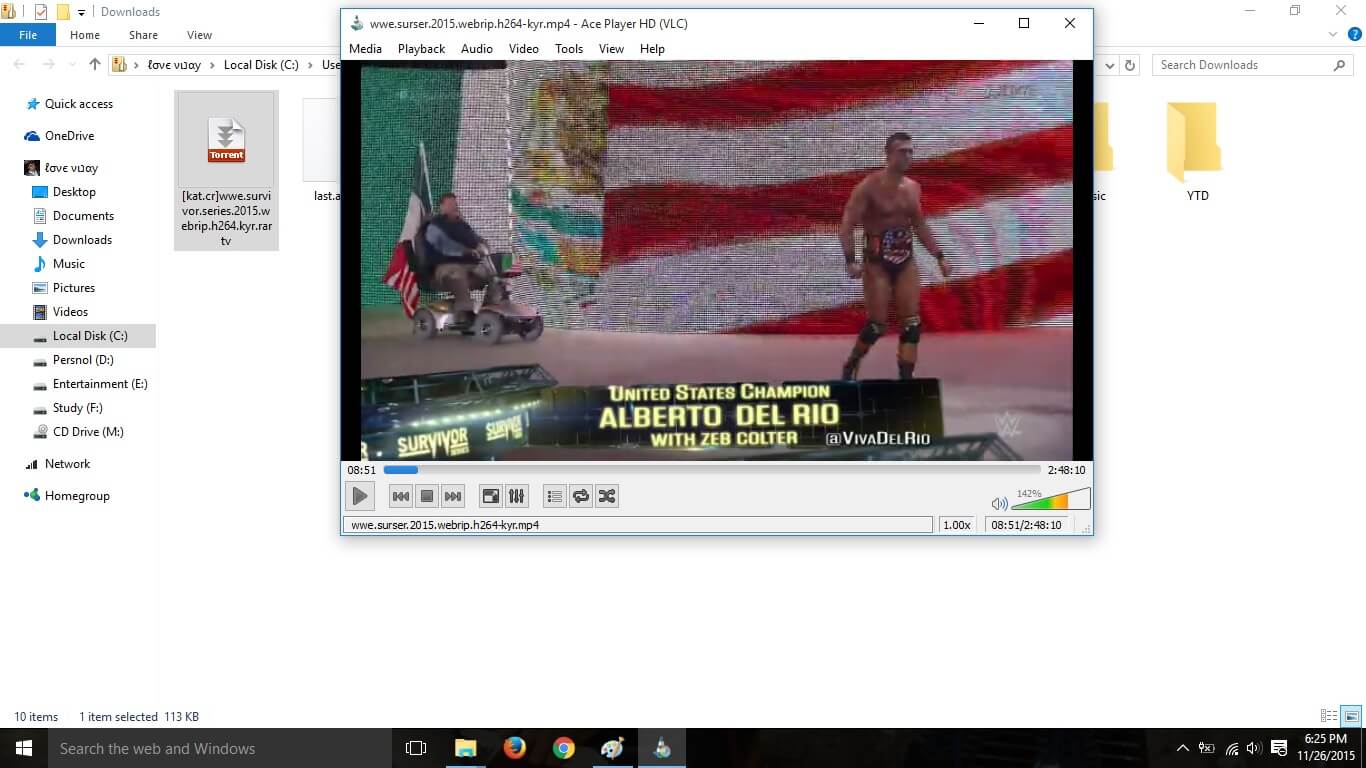
Task: Open Documents in navigation pane
Action: (83, 216)
